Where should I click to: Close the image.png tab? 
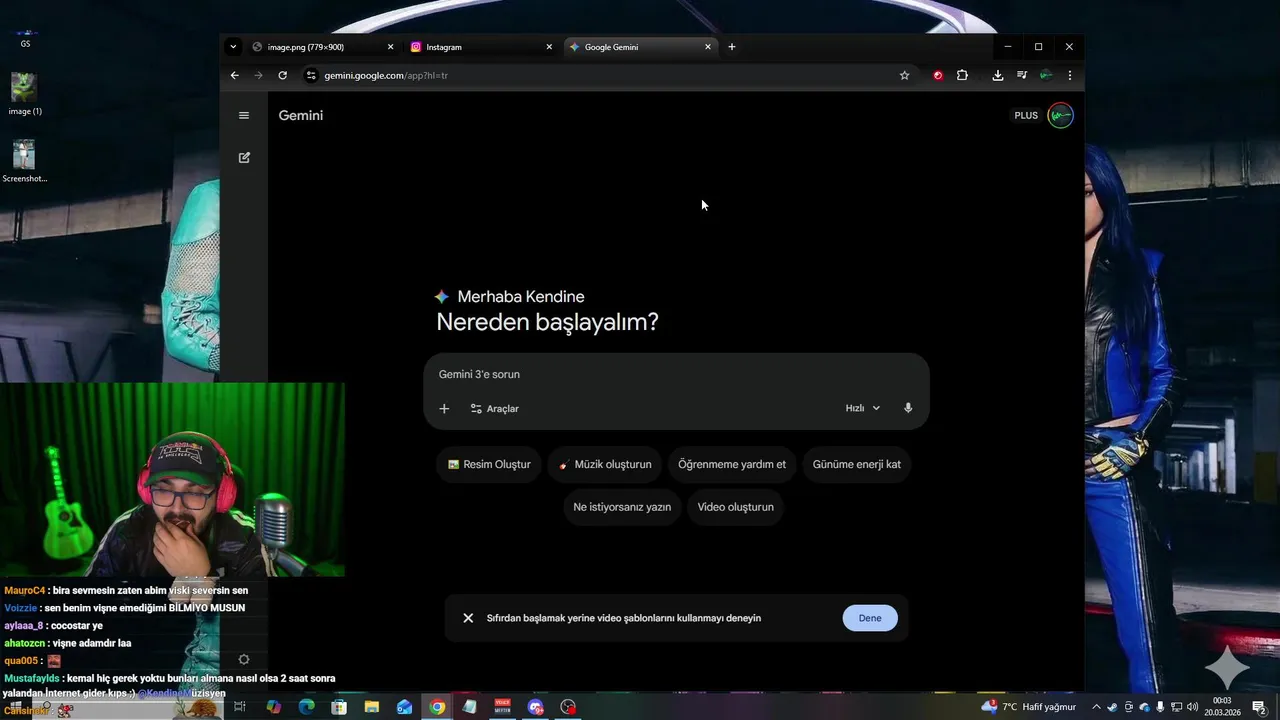tap(390, 47)
